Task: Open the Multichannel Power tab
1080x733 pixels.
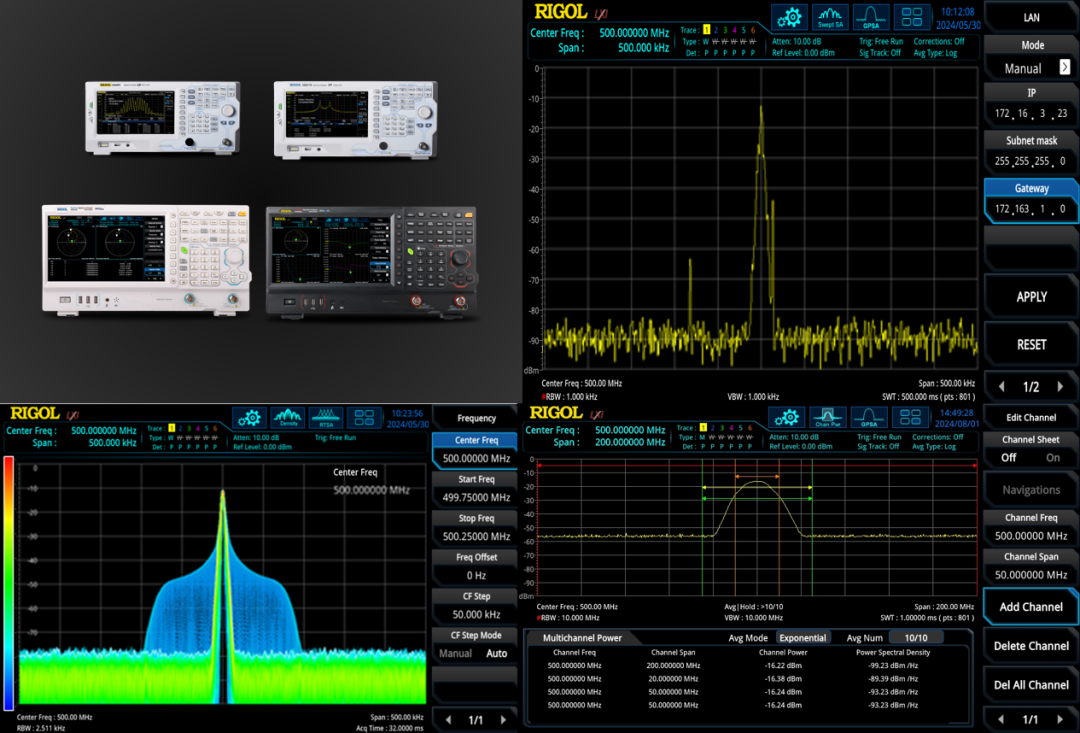Action: click(x=581, y=638)
